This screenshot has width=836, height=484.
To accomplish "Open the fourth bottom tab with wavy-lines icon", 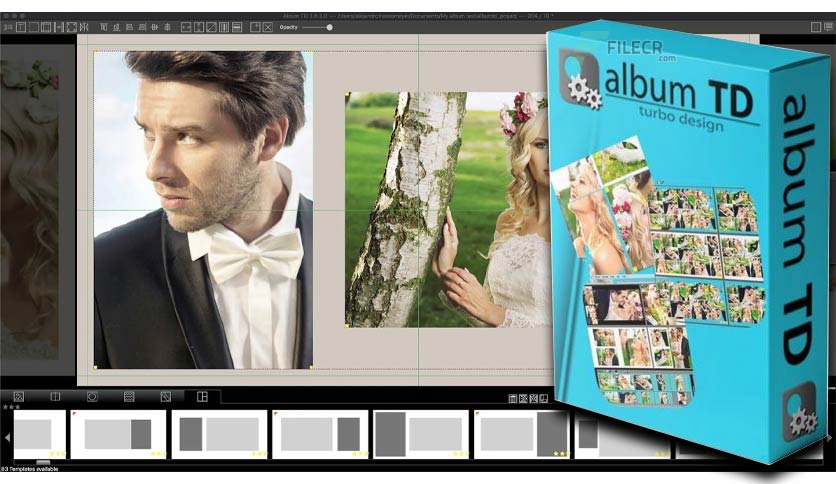I will click(128, 397).
